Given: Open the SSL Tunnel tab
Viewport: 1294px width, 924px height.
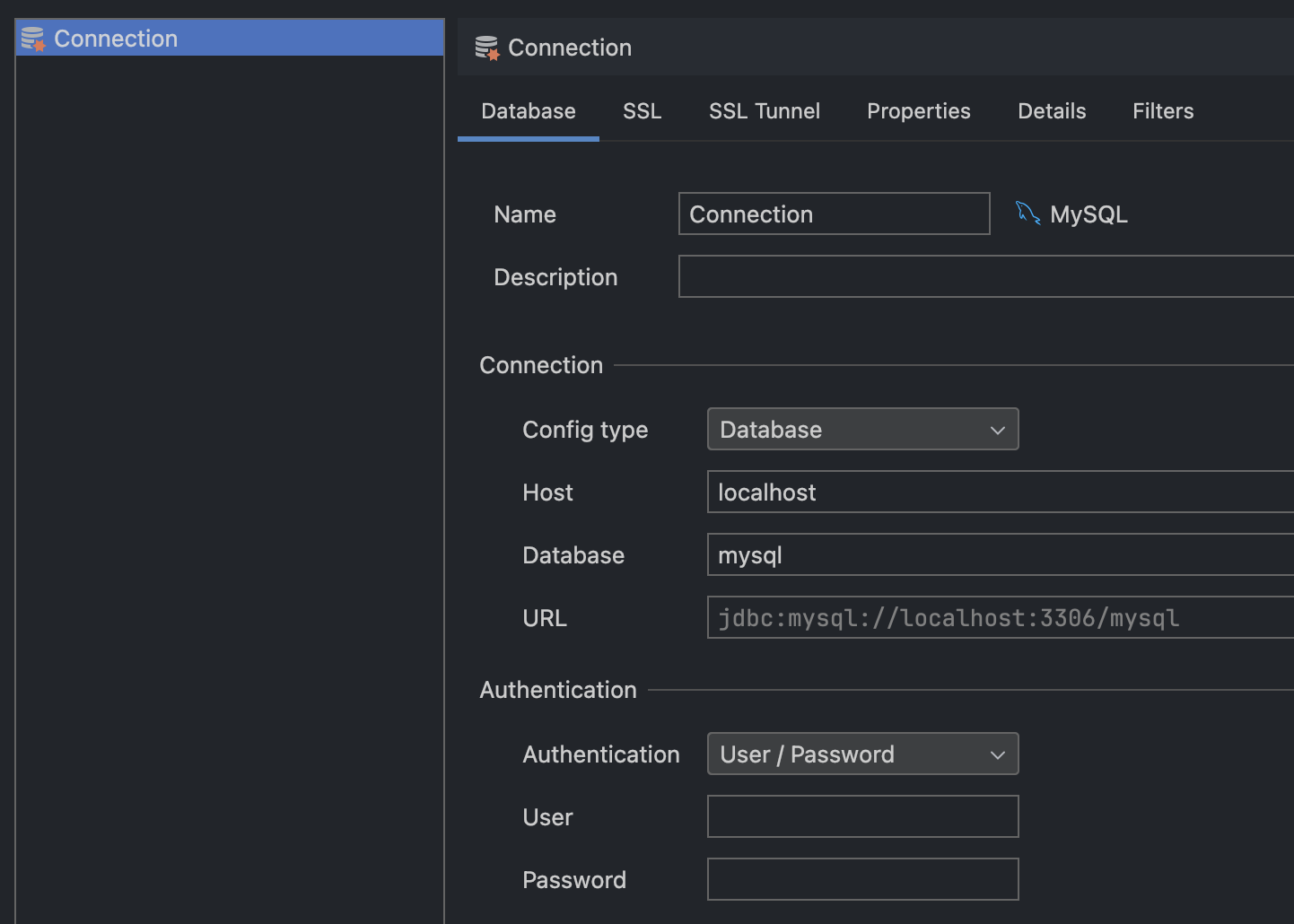Looking at the screenshot, I should (764, 111).
